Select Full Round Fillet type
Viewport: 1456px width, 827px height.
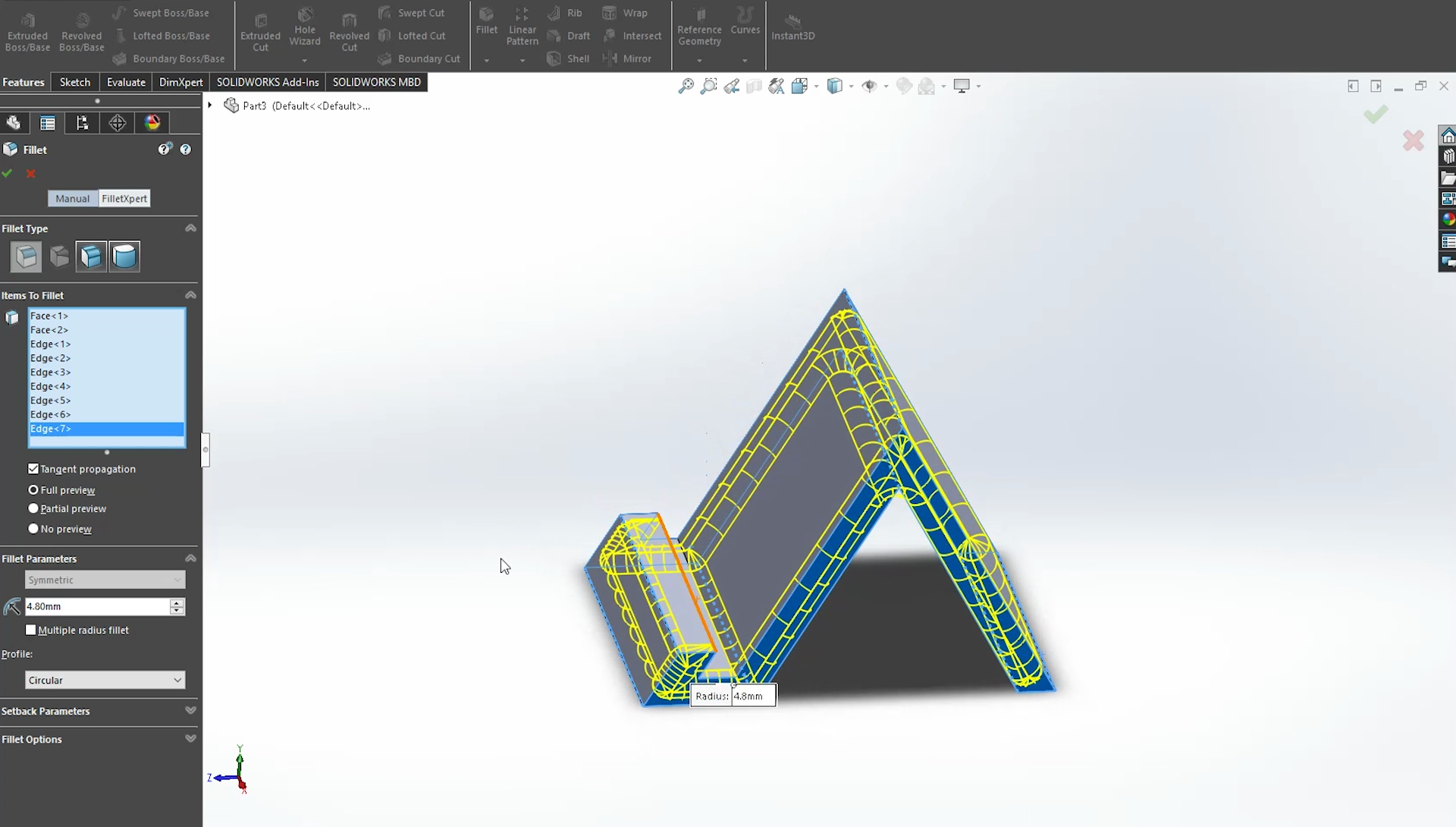pyautogui.click(x=124, y=256)
